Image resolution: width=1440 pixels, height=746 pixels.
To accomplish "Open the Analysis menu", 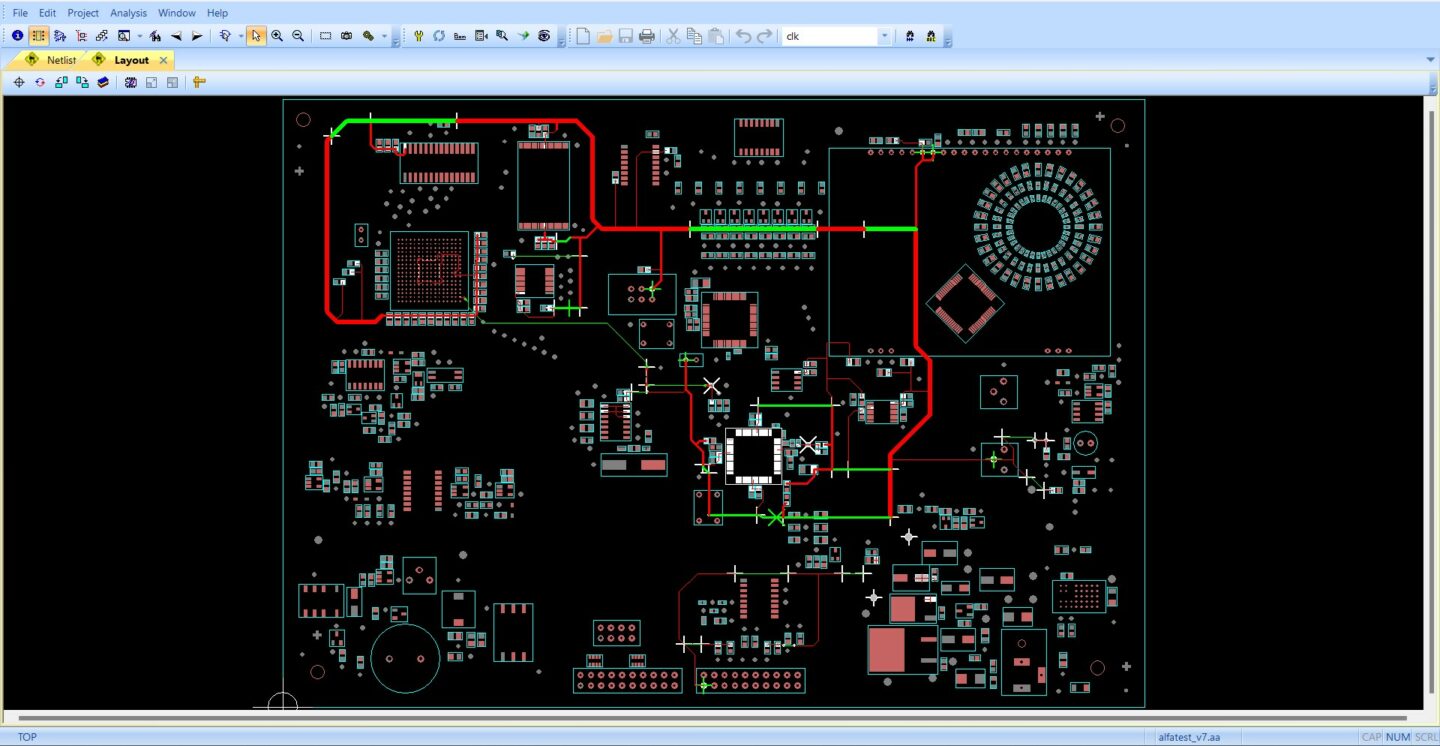I will 128,13.
